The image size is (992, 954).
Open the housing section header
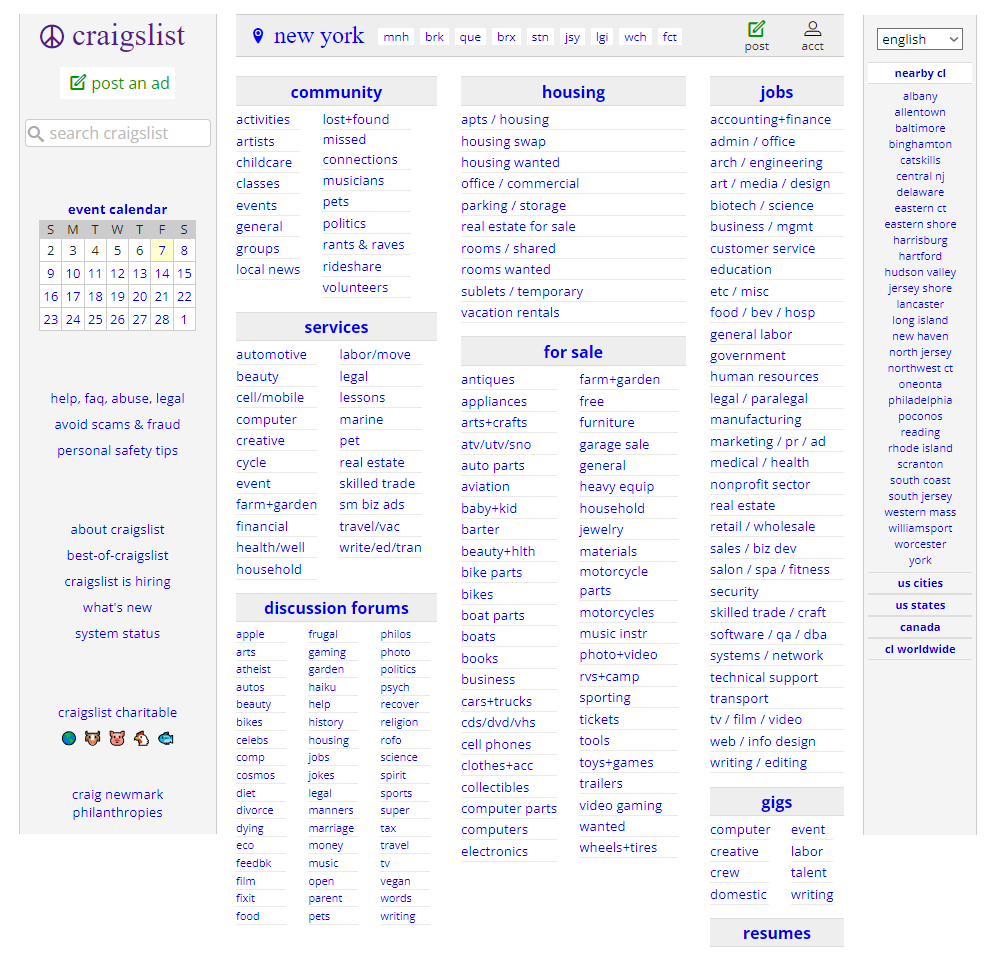coord(573,92)
